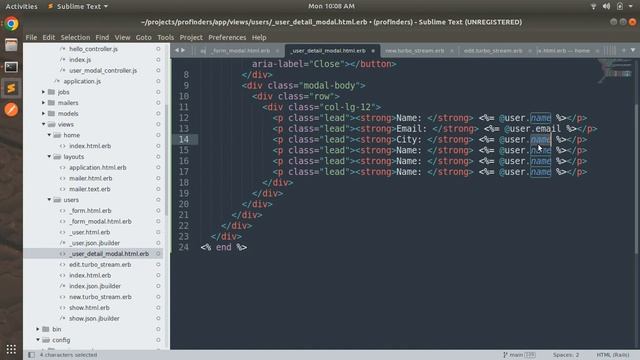Screen dimensions: 640x360
Task: Open the Files app in the dock
Action: pyautogui.click(x=11, y=45)
